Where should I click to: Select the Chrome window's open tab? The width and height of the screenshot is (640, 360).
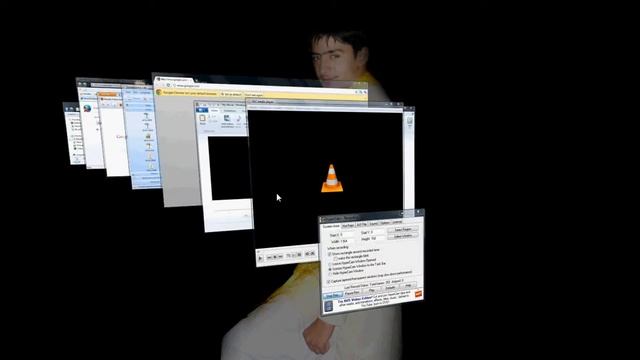coord(174,79)
